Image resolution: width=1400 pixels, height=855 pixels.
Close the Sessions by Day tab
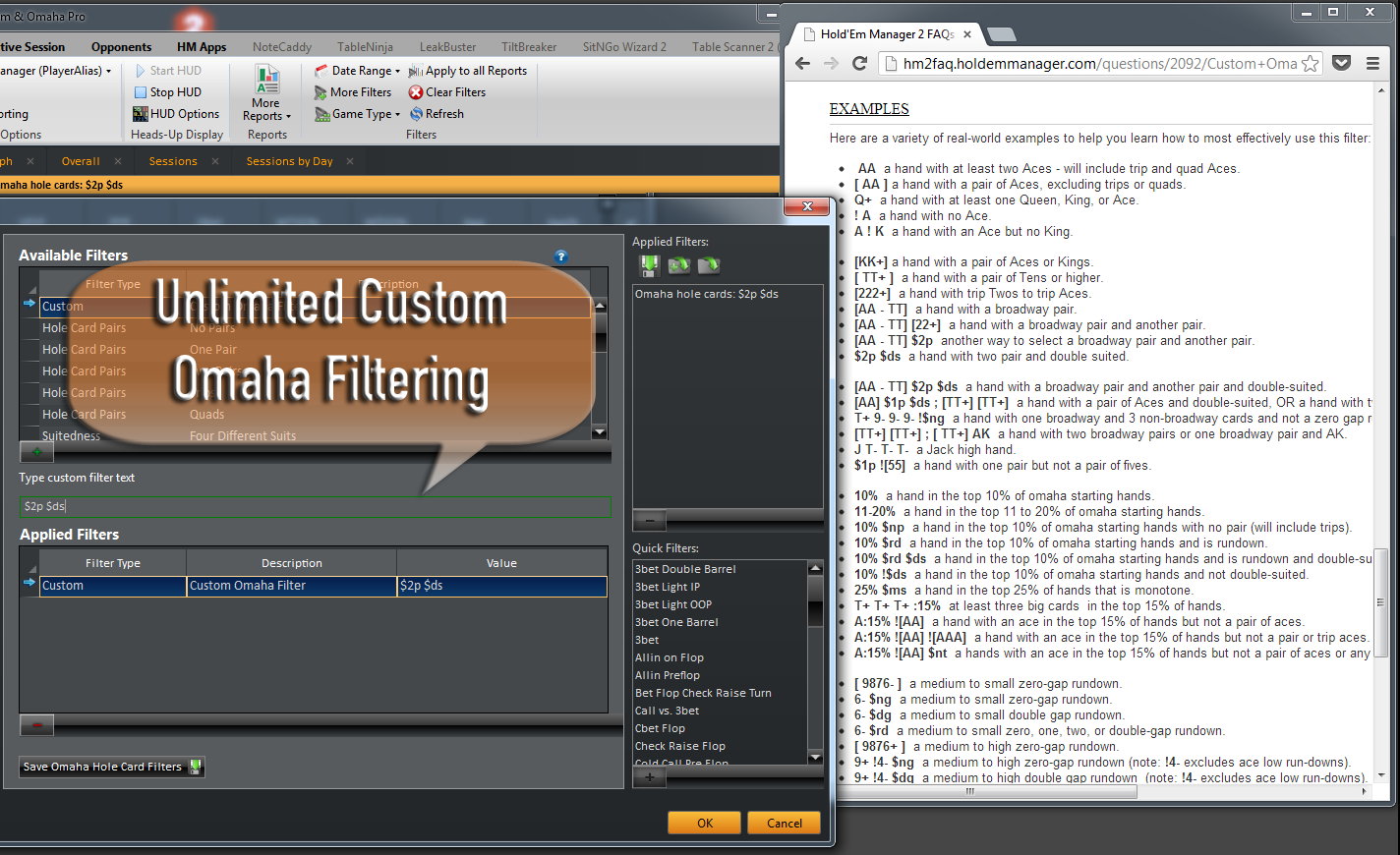(x=350, y=161)
